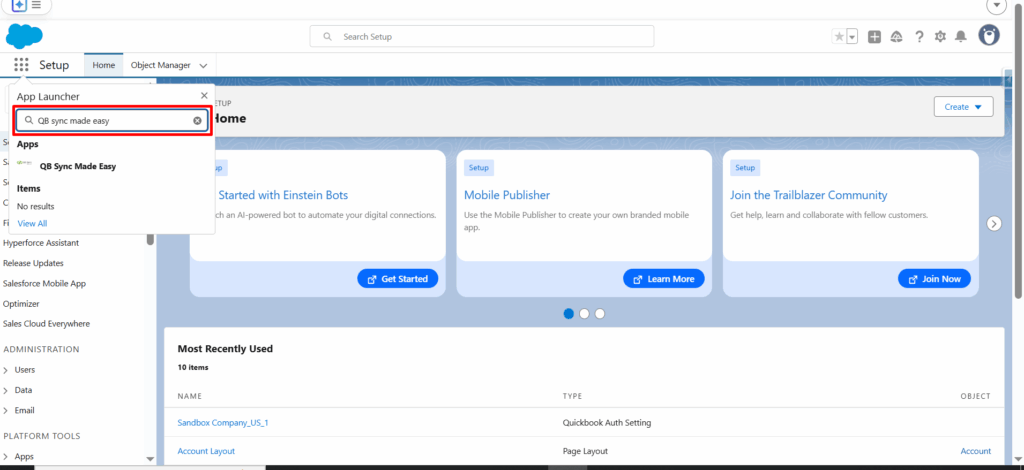Click the Setup badge on Trailblazer card

[x=745, y=168]
